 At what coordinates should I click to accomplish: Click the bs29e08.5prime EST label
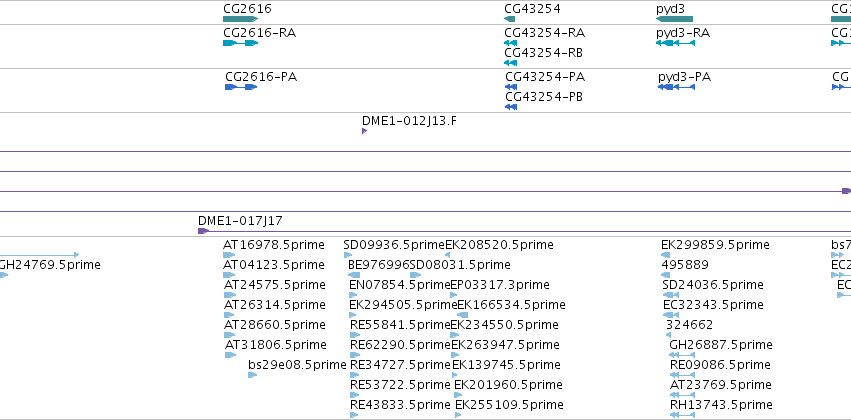(x=297, y=364)
